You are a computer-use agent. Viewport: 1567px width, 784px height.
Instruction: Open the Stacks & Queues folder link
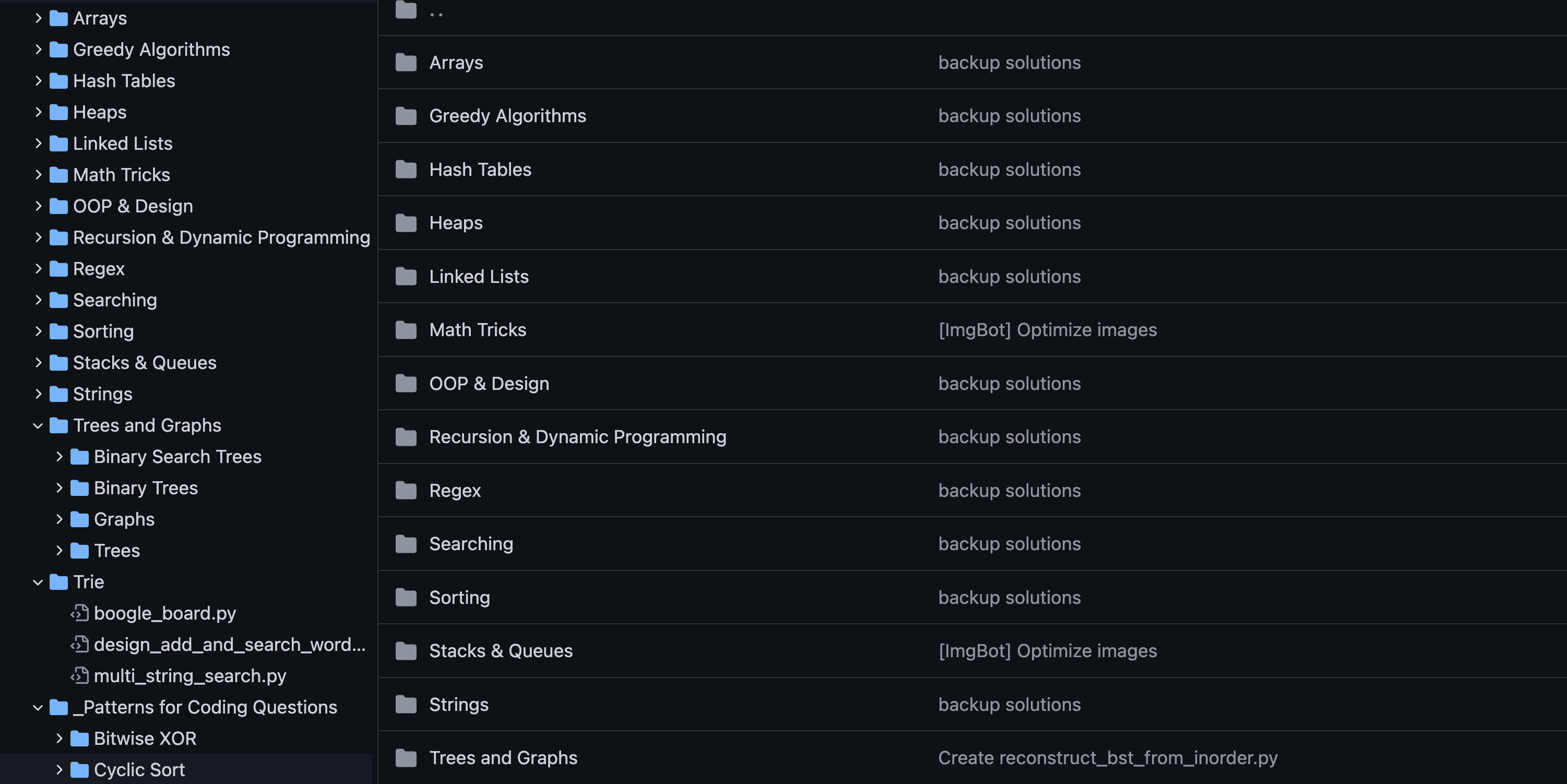(501, 651)
